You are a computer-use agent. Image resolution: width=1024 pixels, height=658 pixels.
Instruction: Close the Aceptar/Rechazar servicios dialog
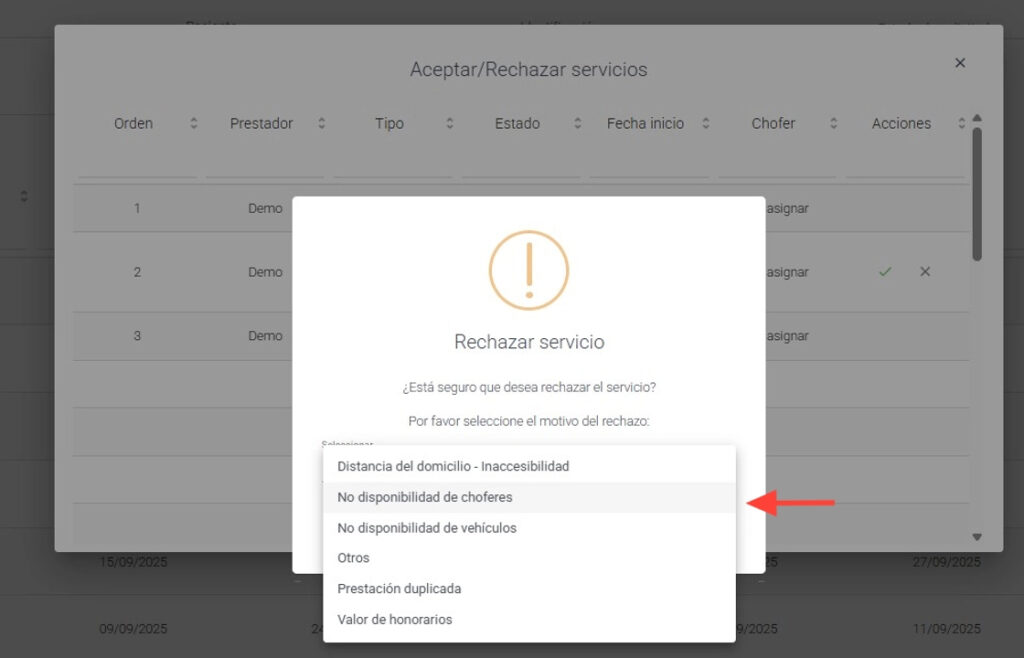click(960, 63)
